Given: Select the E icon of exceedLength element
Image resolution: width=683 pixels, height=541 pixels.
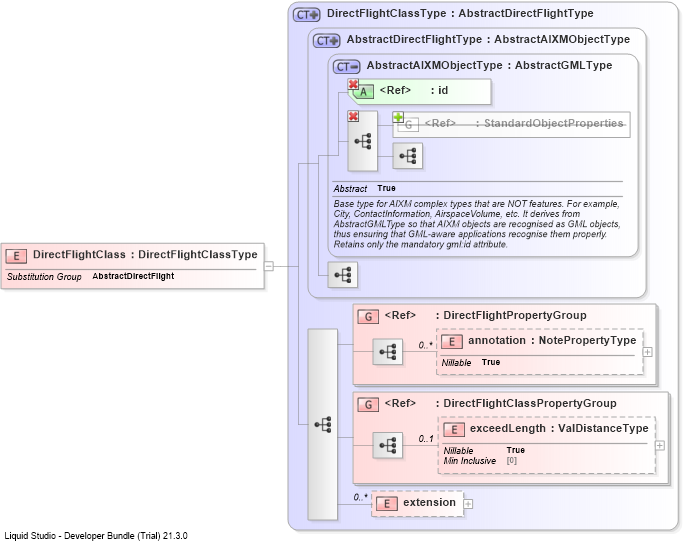Looking at the screenshot, I should pos(454,430).
